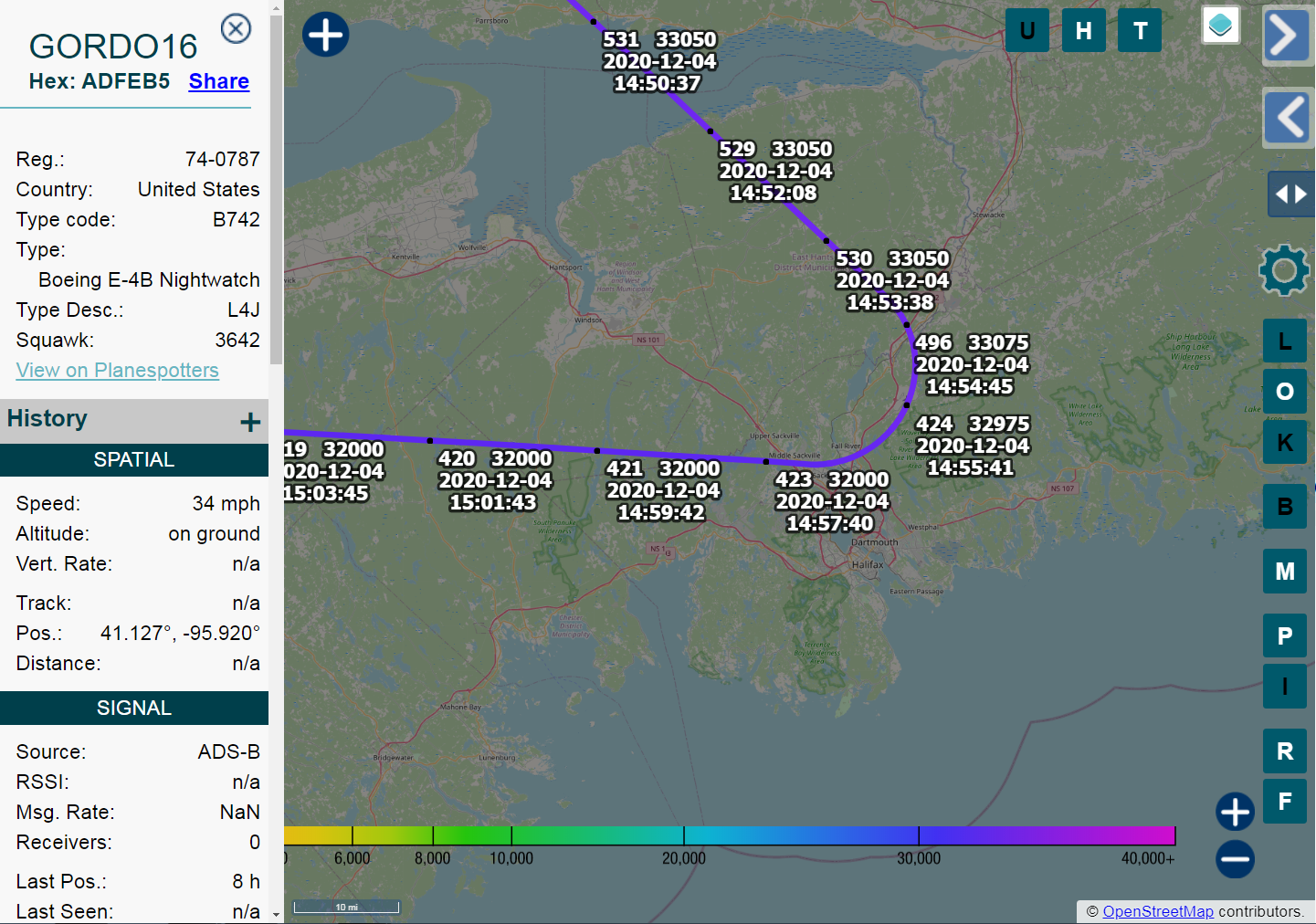The height and width of the screenshot is (924, 1316).
Task: Toggle the K map option button
Action: (x=1285, y=442)
